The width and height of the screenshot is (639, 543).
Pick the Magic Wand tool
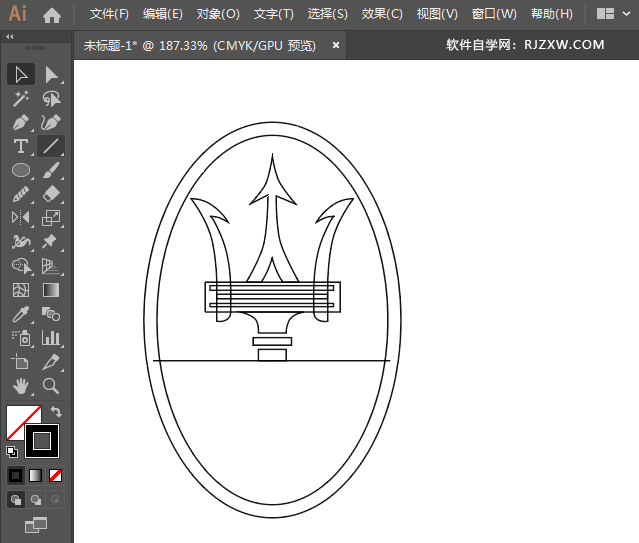21,98
